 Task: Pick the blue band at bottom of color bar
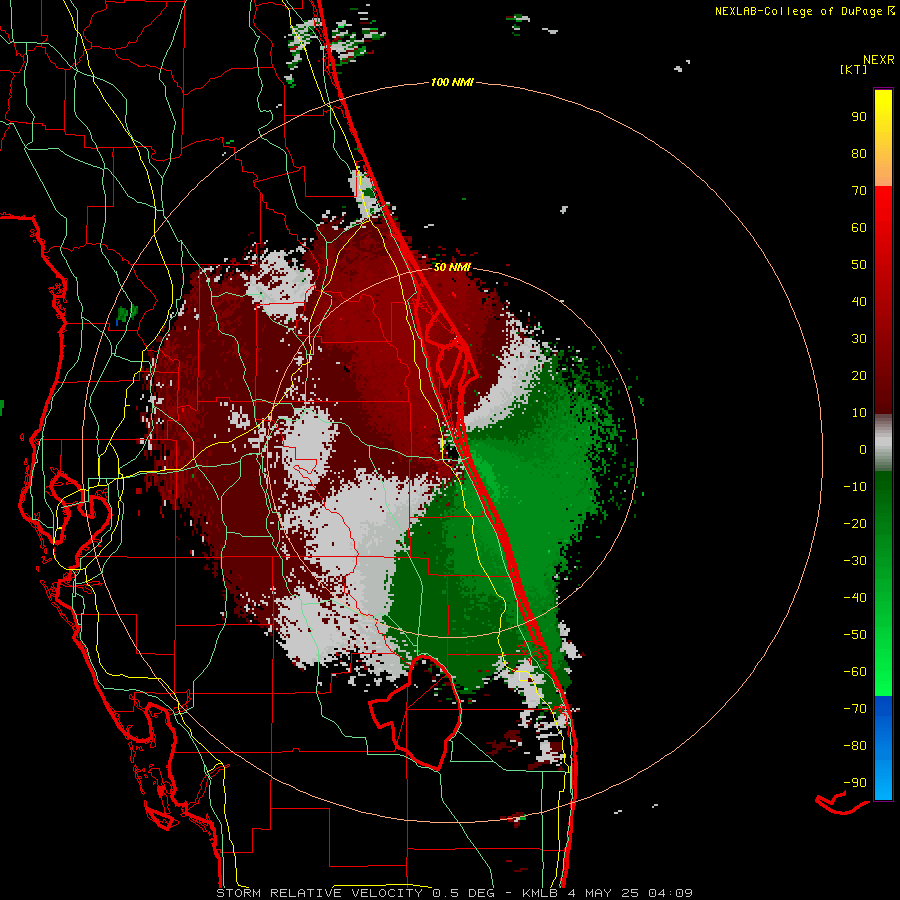point(883,748)
